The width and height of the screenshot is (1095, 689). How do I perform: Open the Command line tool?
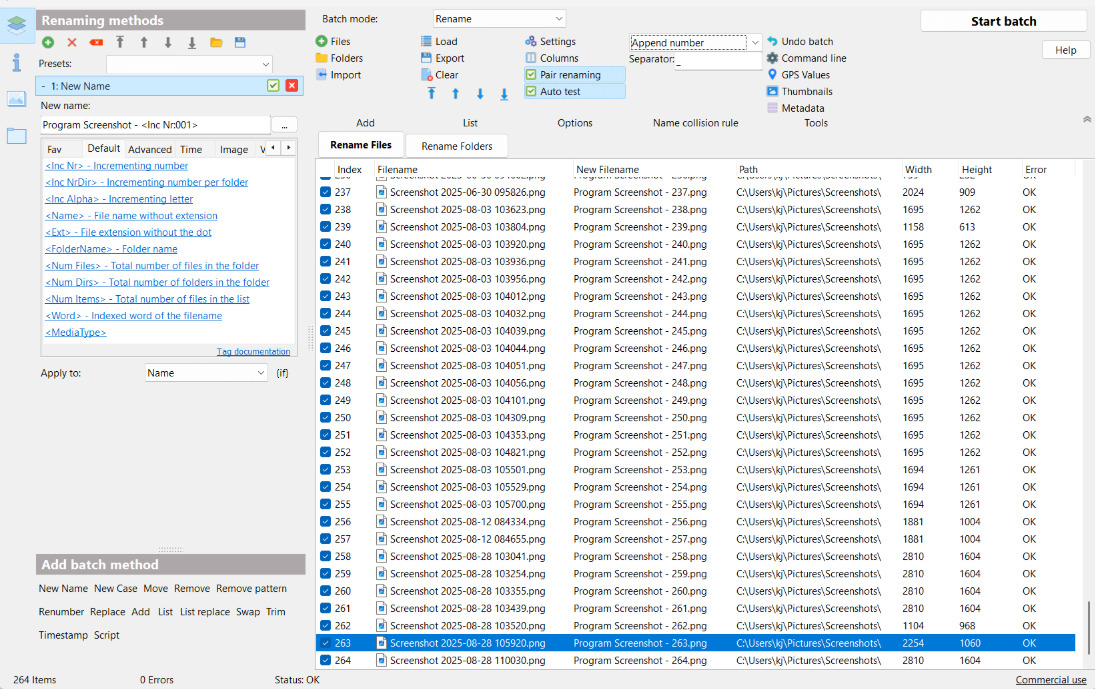point(813,58)
